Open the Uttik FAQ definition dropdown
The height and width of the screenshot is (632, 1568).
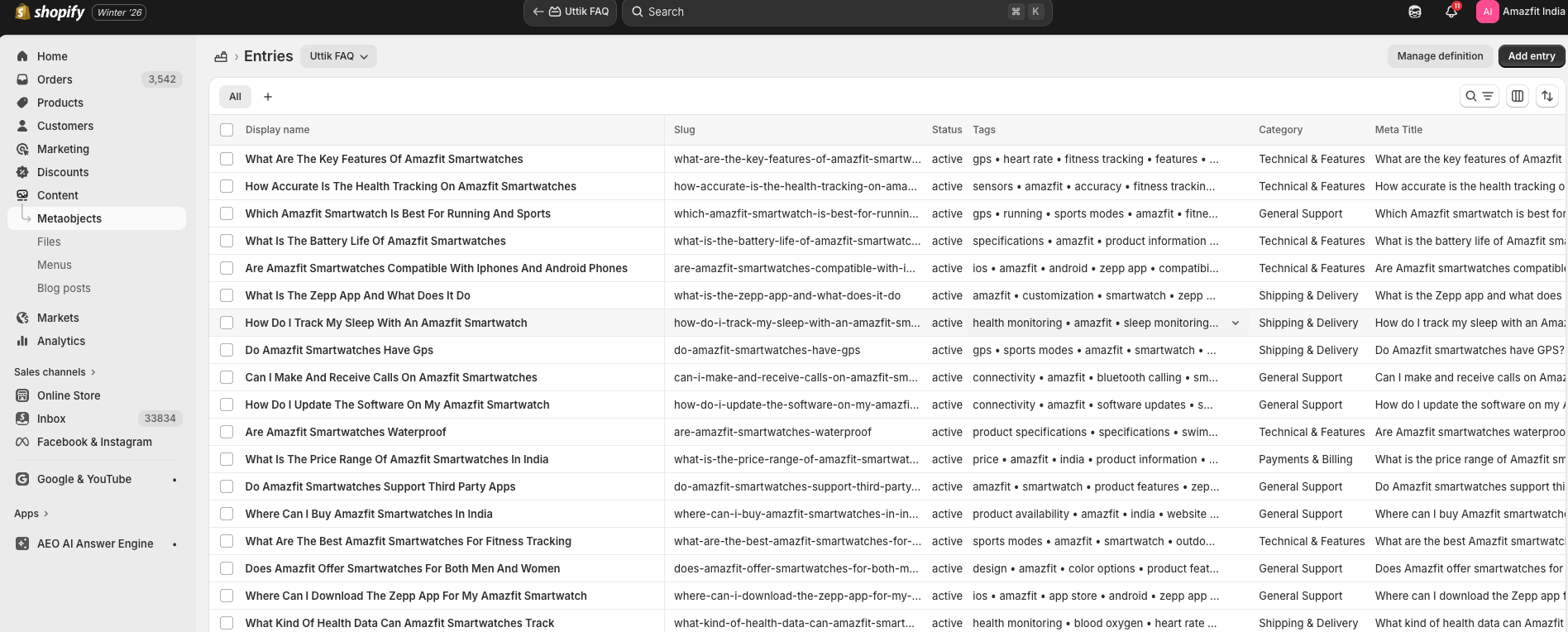(x=338, y=56)
